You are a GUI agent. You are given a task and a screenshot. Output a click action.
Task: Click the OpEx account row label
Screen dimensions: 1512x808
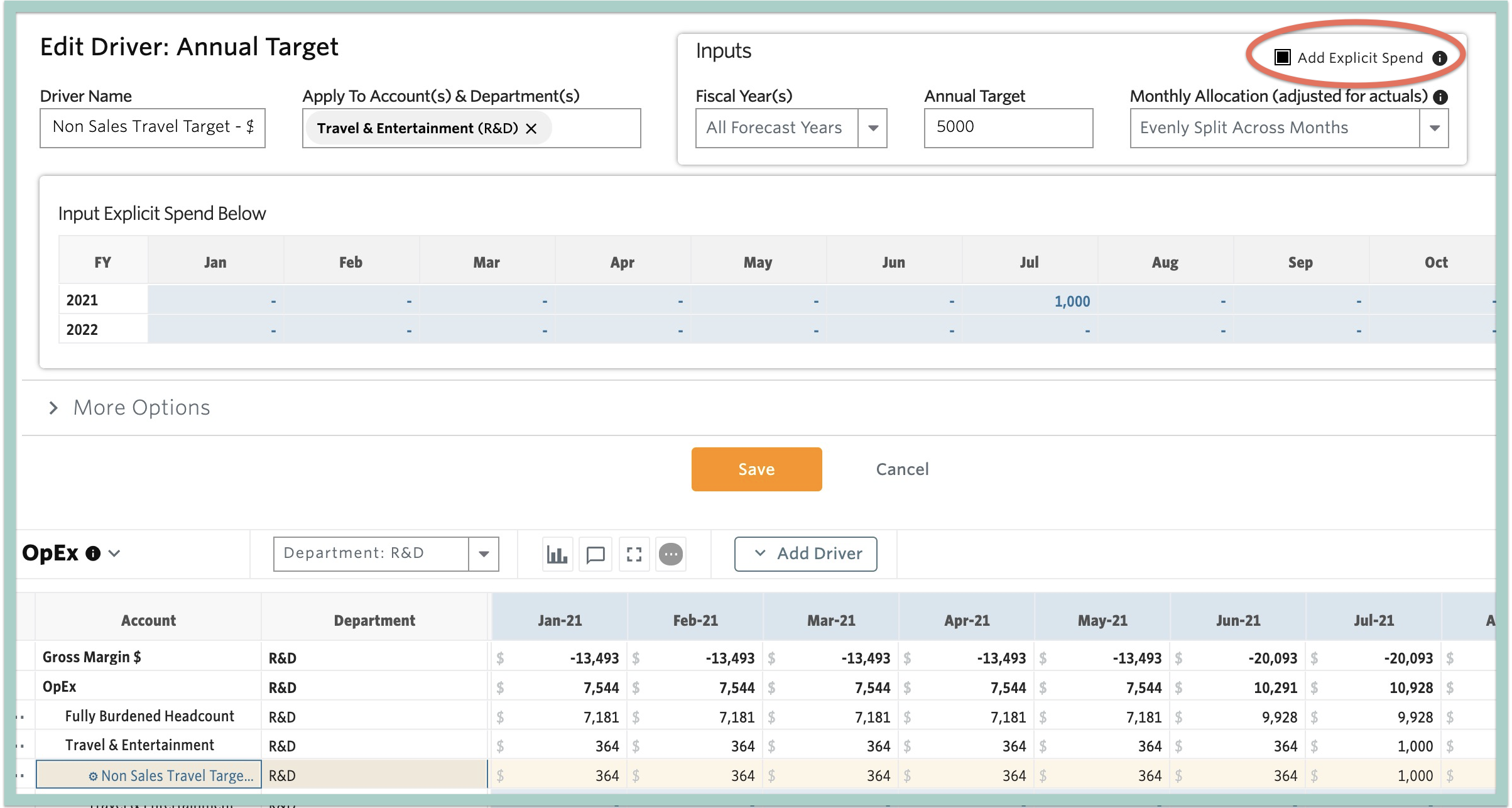click(59, 687)
